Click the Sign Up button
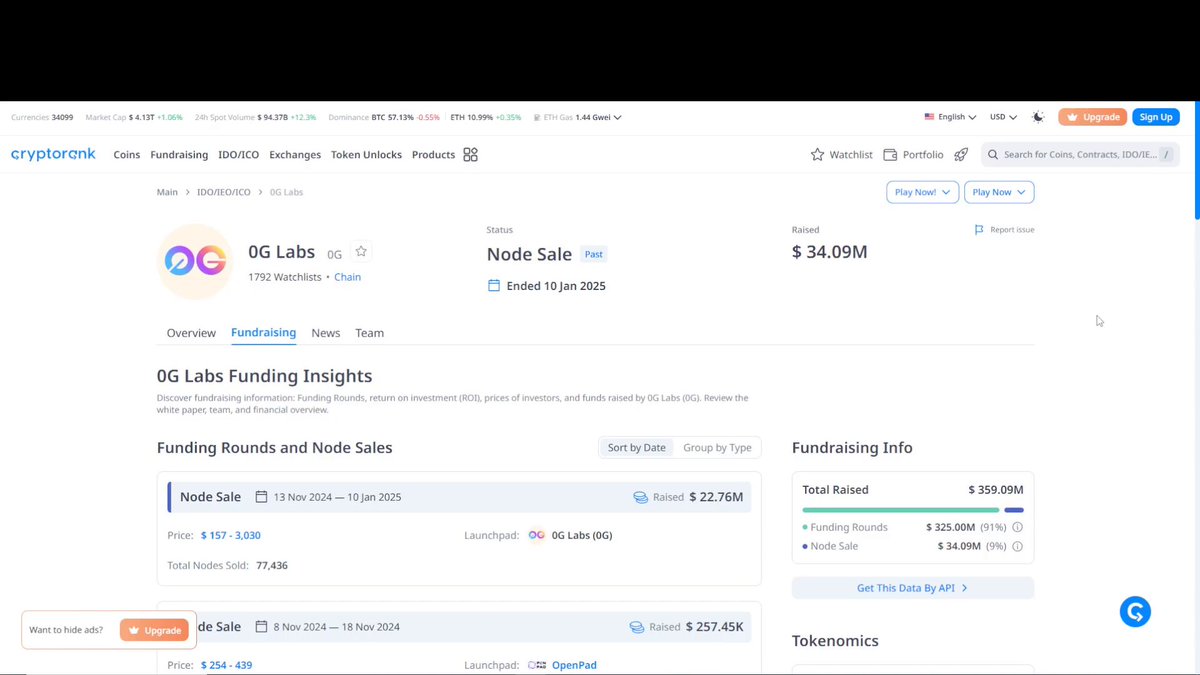This screenshot has height=675, width=1200. [x=1156, y=117]
